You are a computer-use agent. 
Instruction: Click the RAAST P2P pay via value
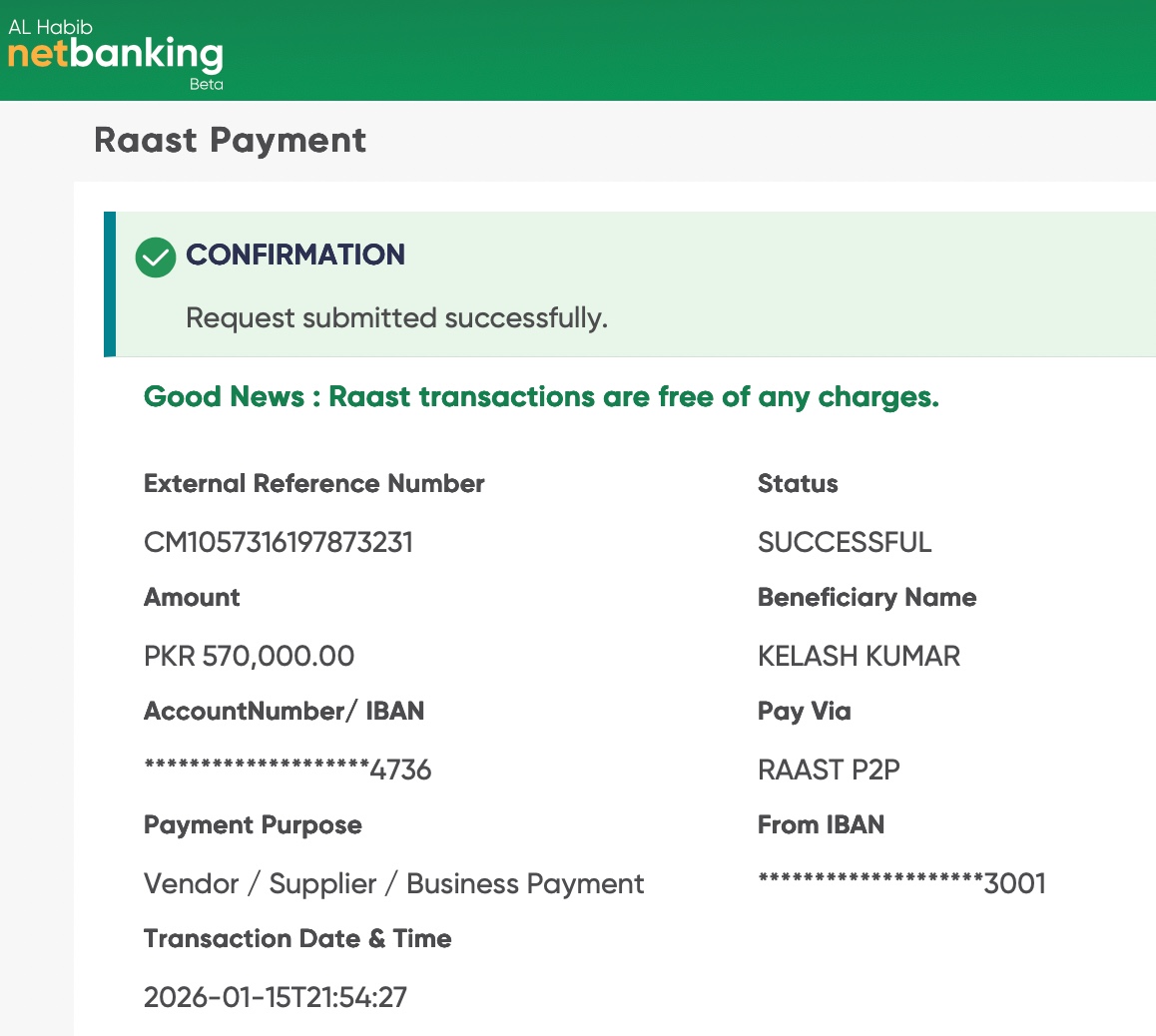click(829, 771)
